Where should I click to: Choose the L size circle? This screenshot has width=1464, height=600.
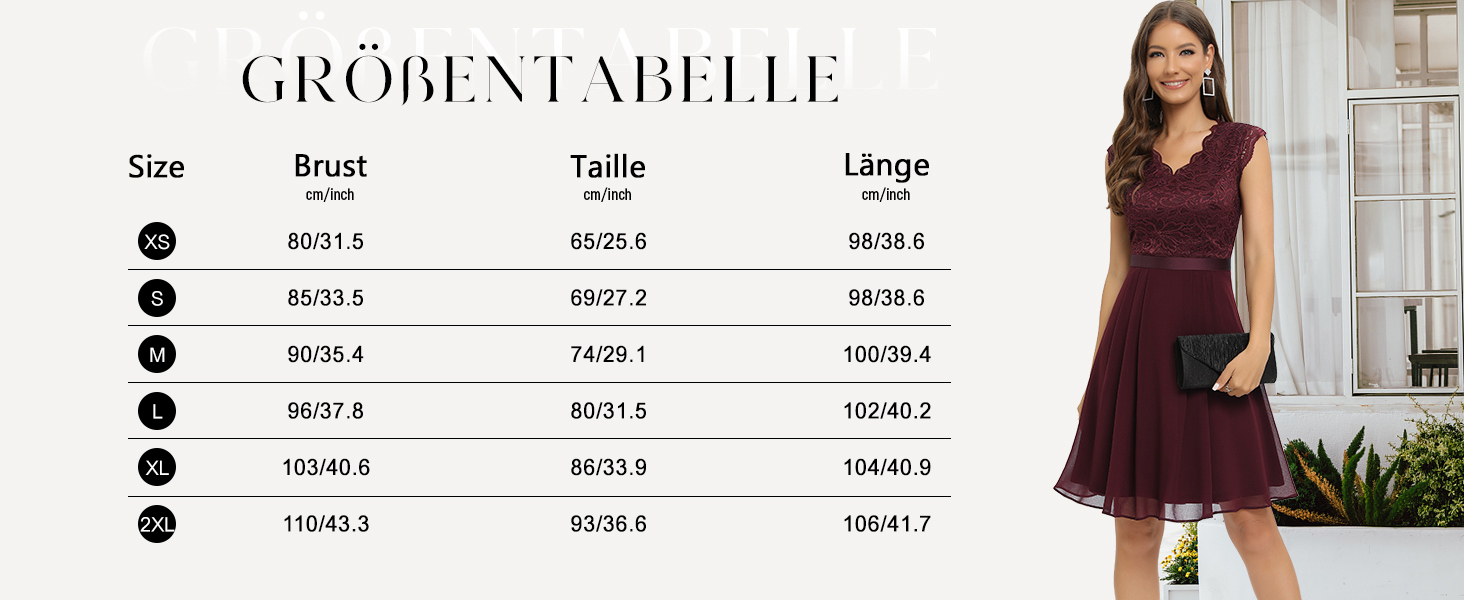(x=157, y=411)
